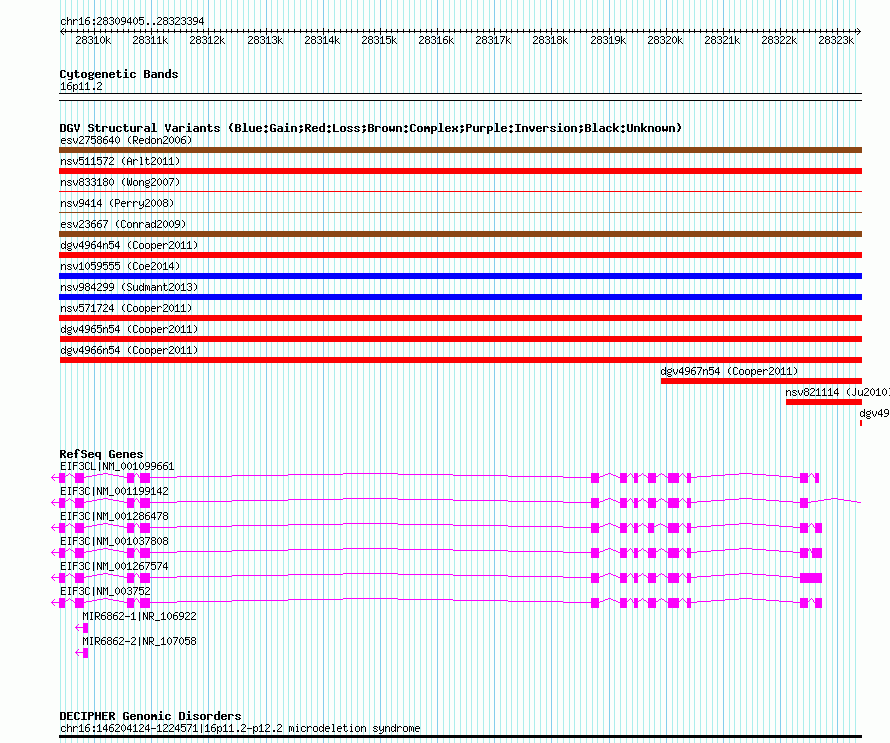The image size is (890, 743).
Task: Select the EIF3C|NM_001286478 transcript label
Action: point(114,517)
